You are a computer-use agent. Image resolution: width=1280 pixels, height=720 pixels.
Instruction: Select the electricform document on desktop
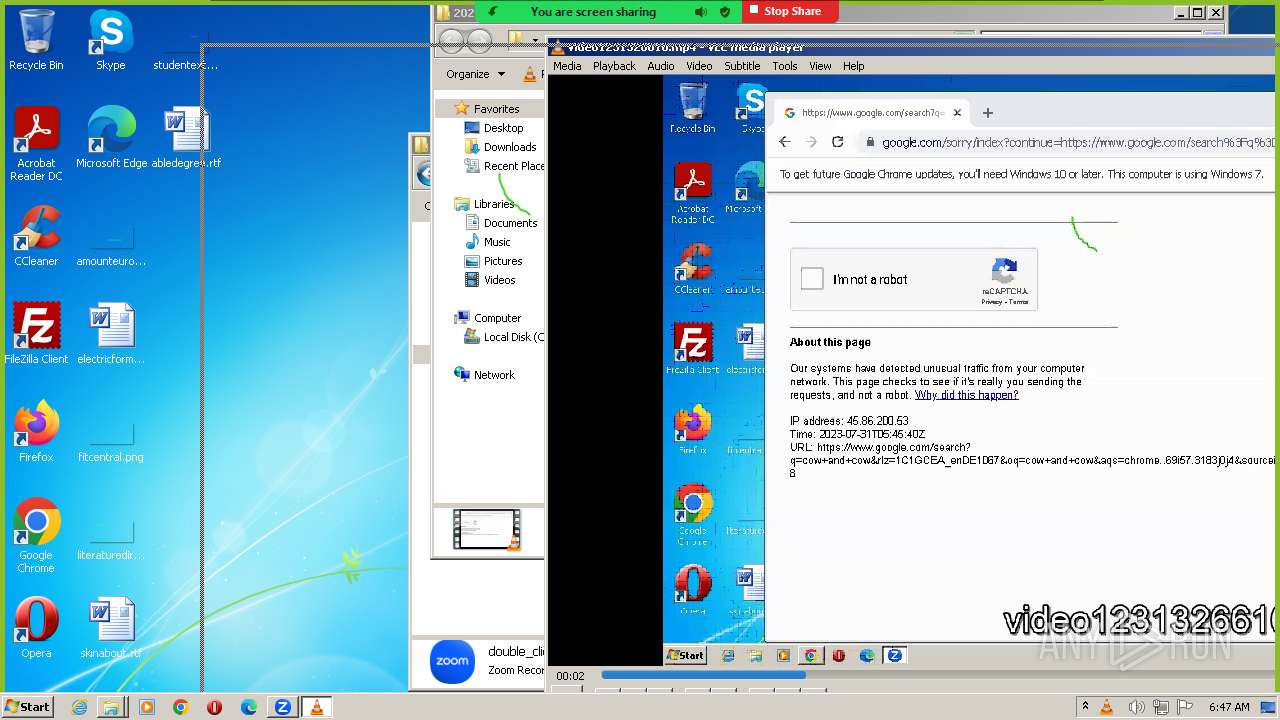pos(111,334)
